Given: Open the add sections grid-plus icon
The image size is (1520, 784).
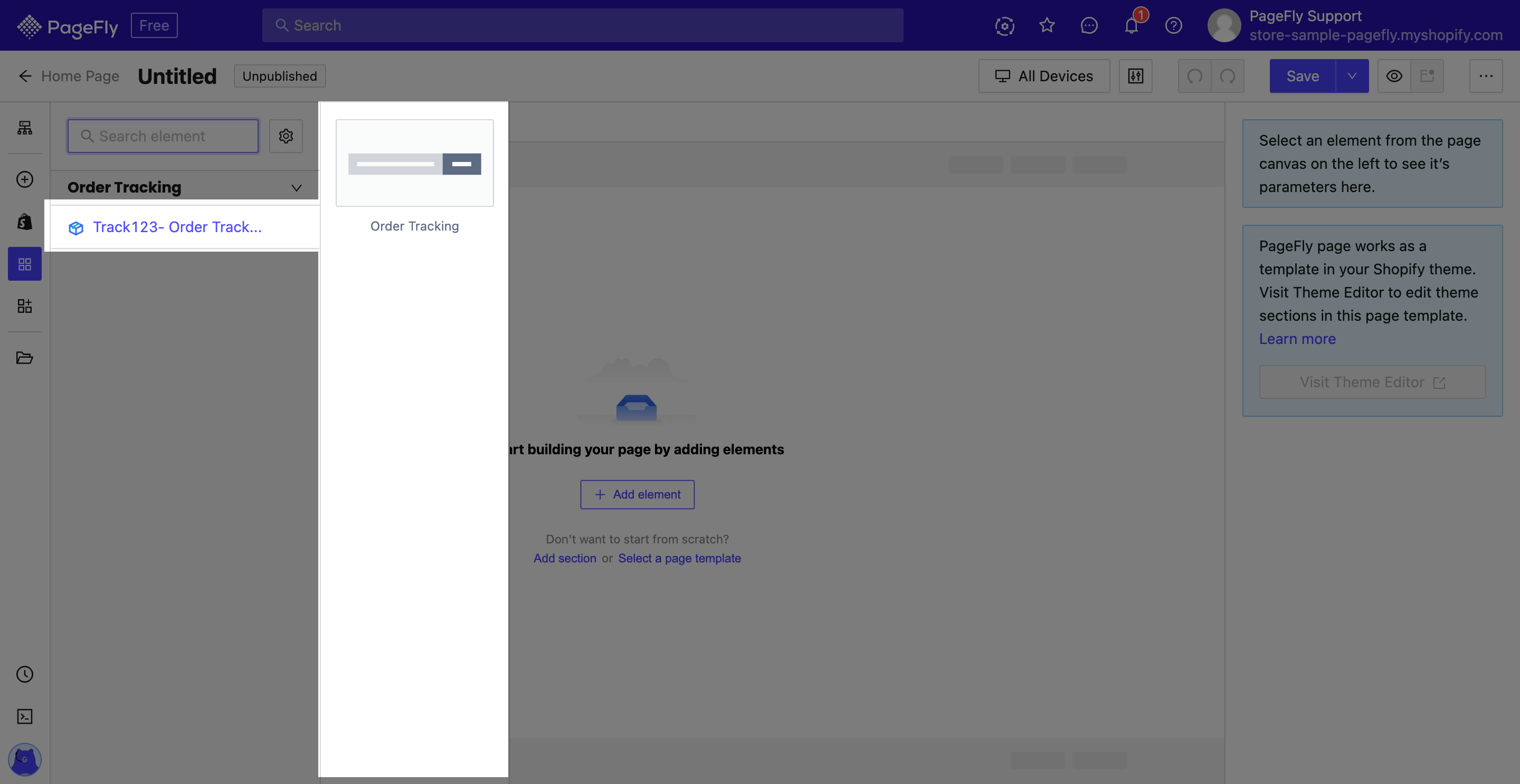Looking at the screenshot, I should click(25, 306).
